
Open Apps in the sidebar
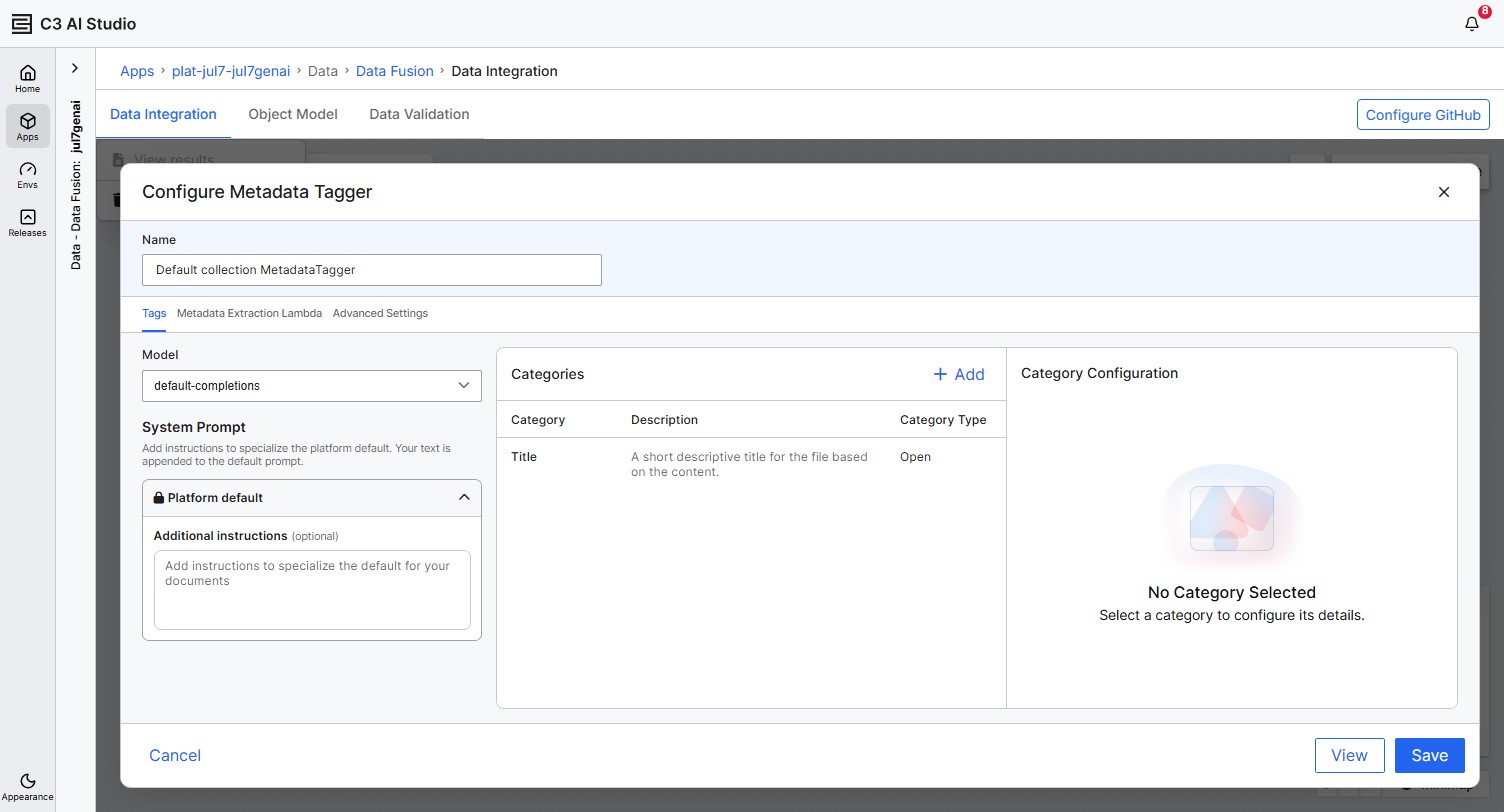coord(28,127)
